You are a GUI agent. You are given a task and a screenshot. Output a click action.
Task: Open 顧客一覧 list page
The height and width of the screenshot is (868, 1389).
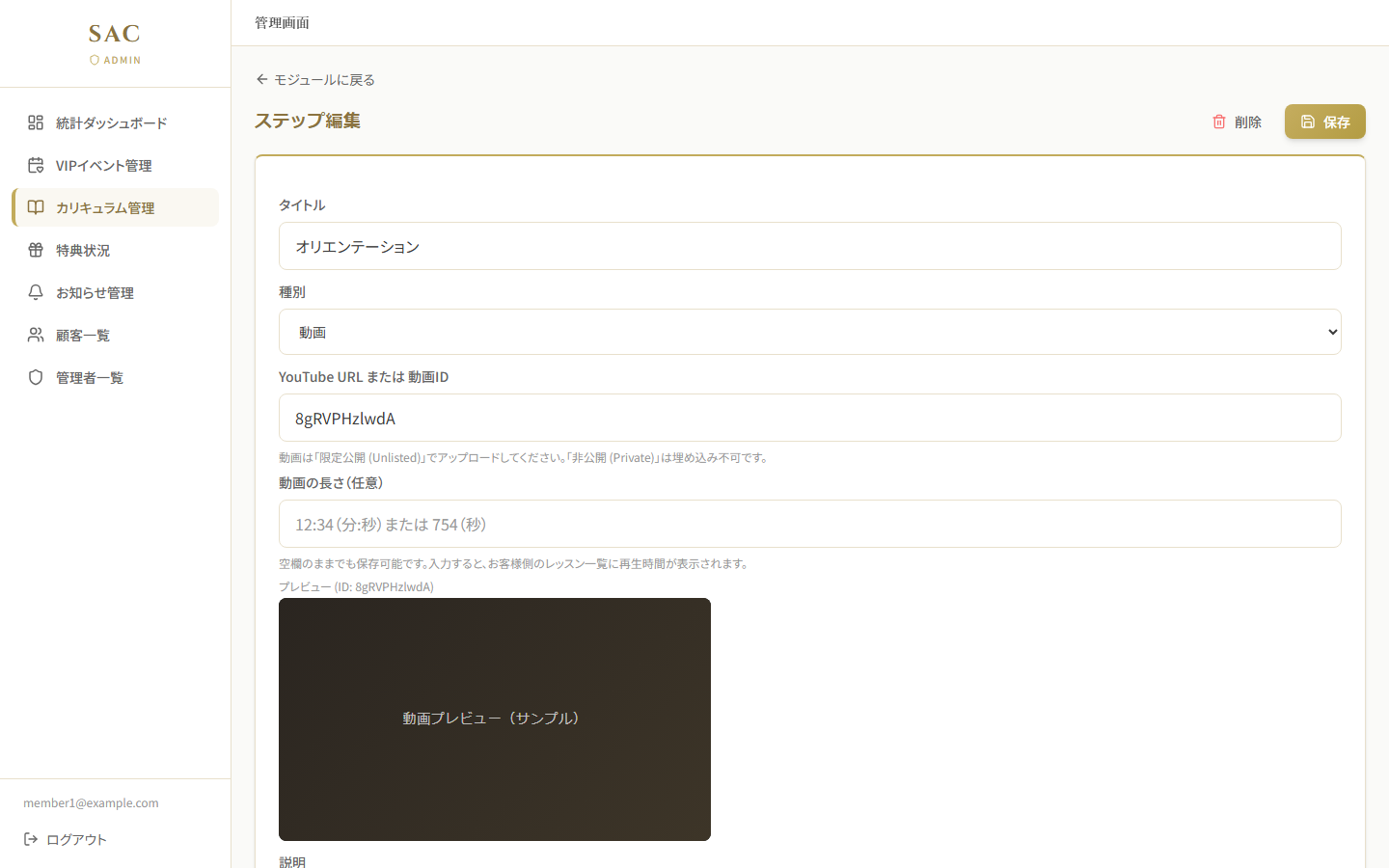(116, 335)
